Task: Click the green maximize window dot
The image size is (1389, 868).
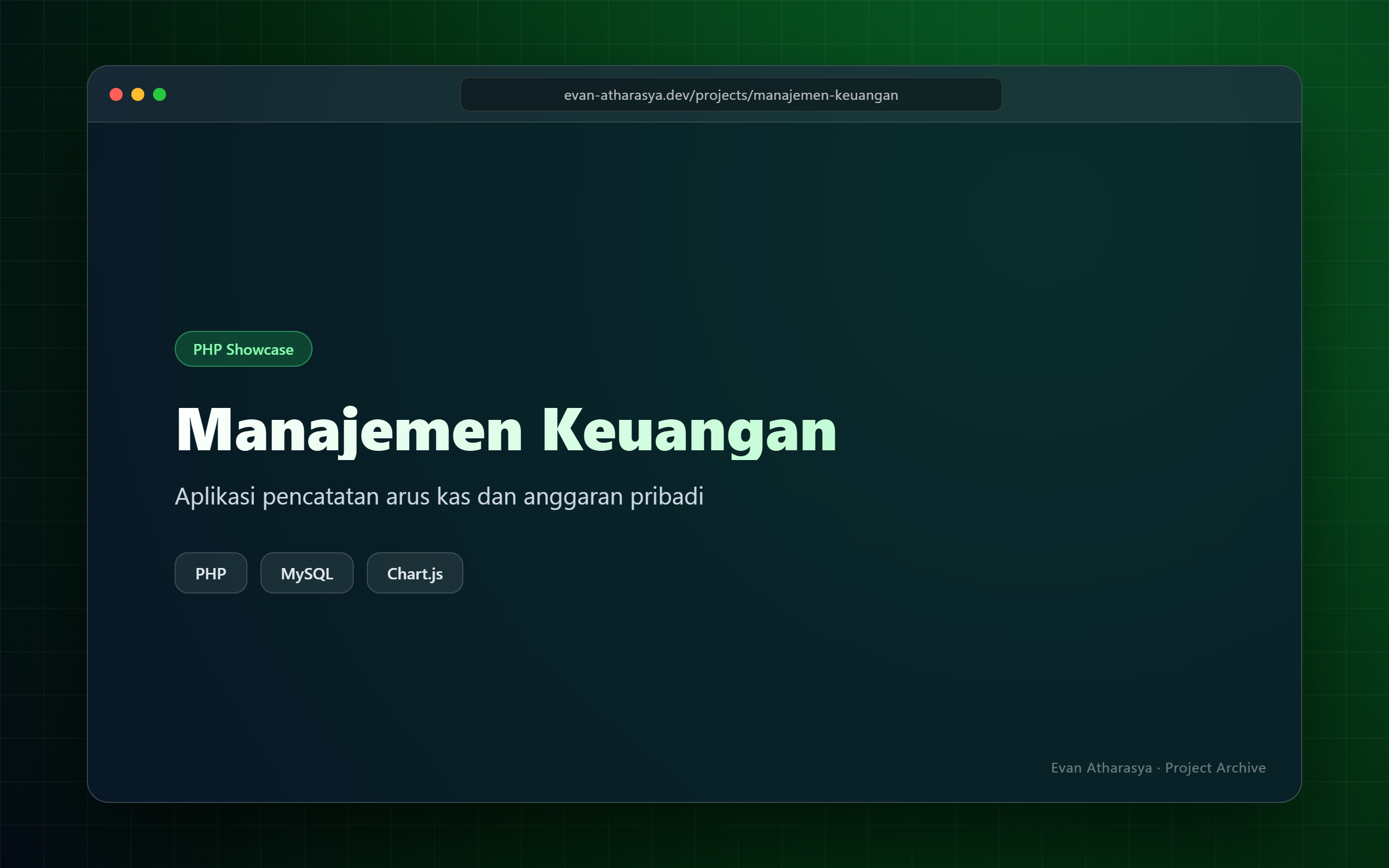Action: coord(160,94)
